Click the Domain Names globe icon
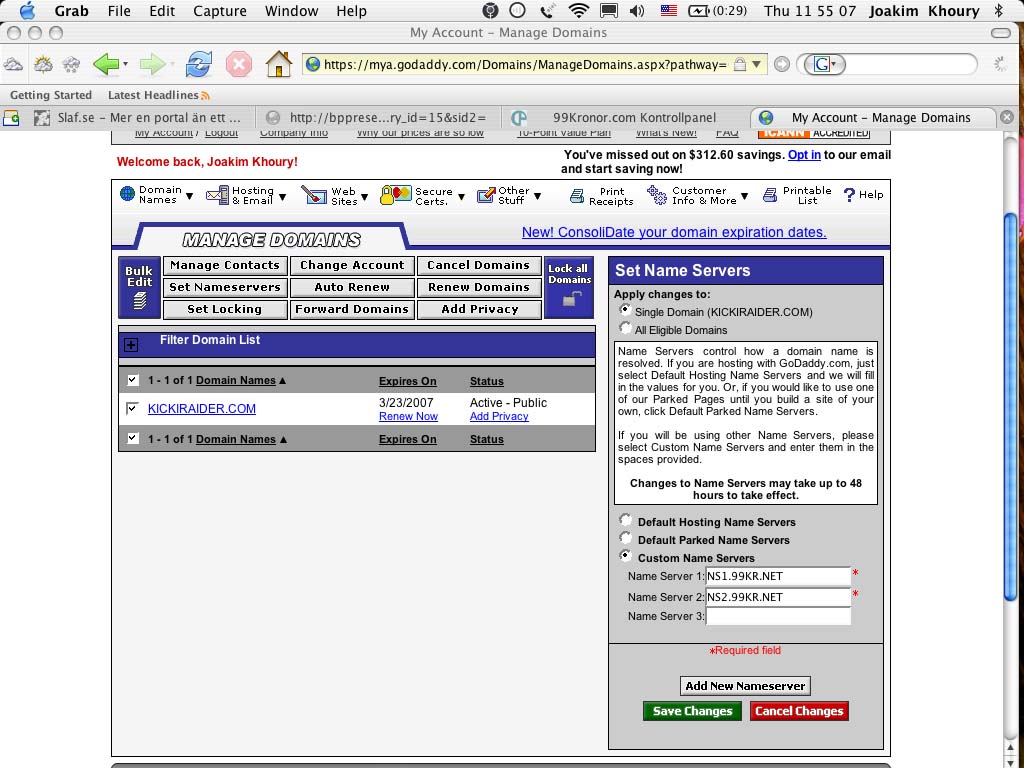 coord(127,194)
